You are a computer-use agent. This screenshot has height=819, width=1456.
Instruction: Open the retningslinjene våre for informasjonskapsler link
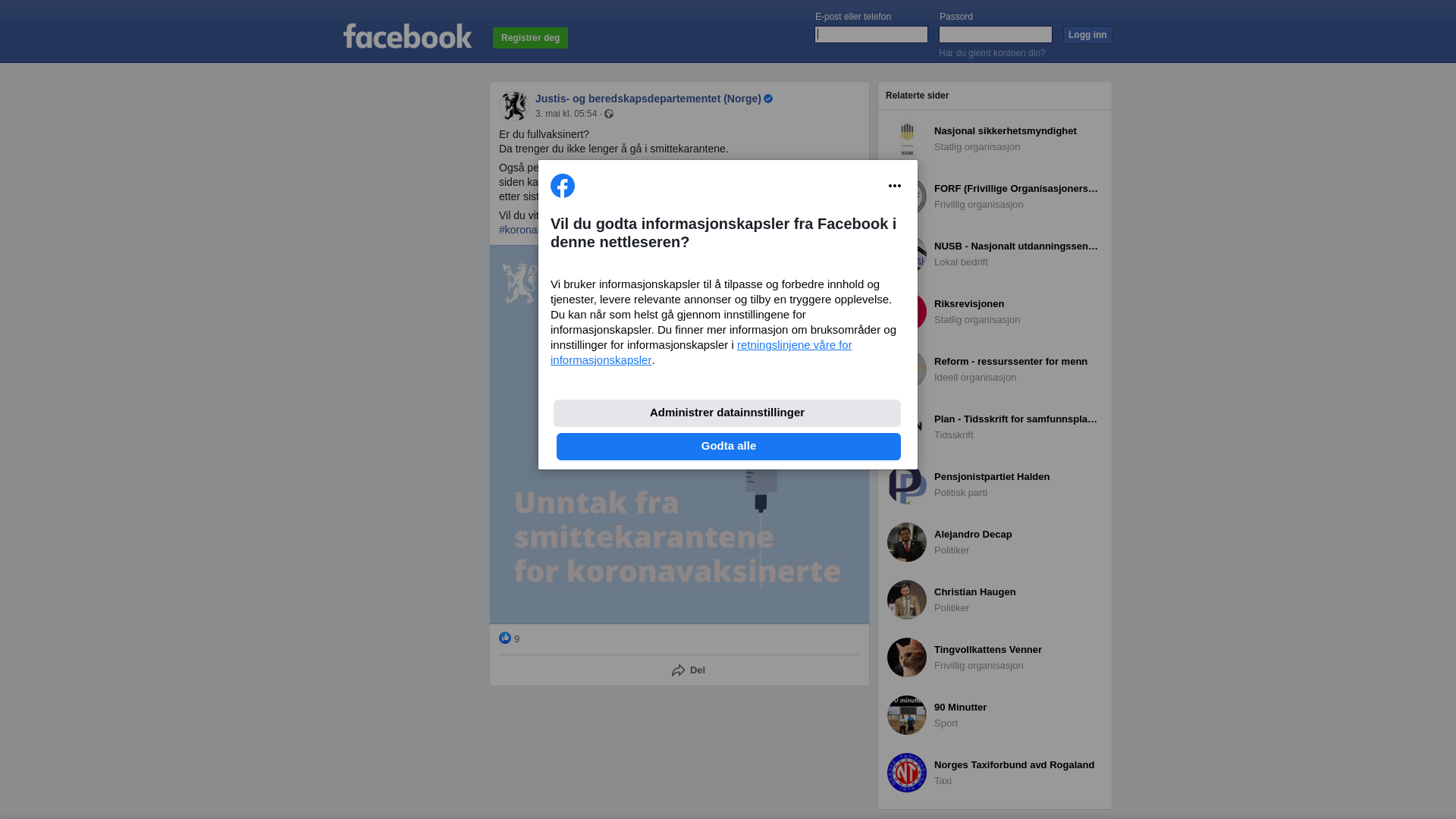(x=701, y=353)
